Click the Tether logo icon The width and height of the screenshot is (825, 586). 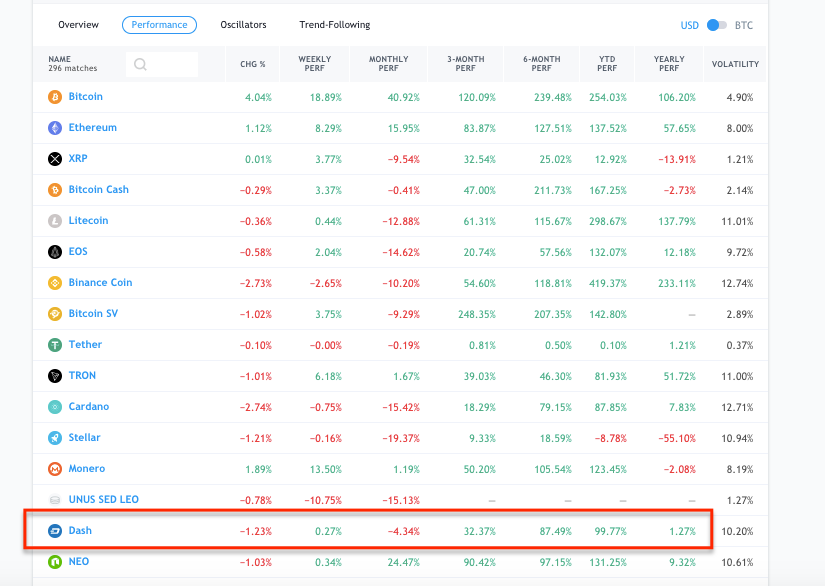tap(55, 345)
